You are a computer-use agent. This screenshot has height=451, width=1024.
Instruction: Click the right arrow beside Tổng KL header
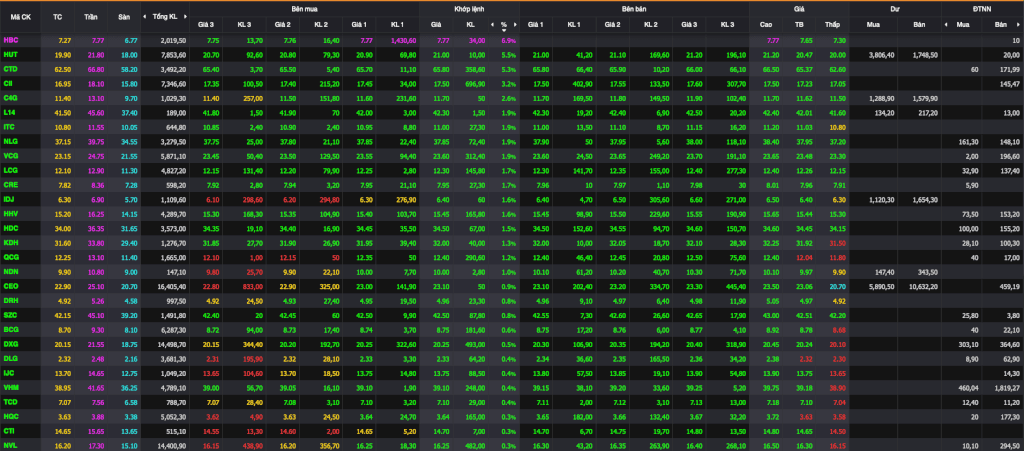pos(187,16)
